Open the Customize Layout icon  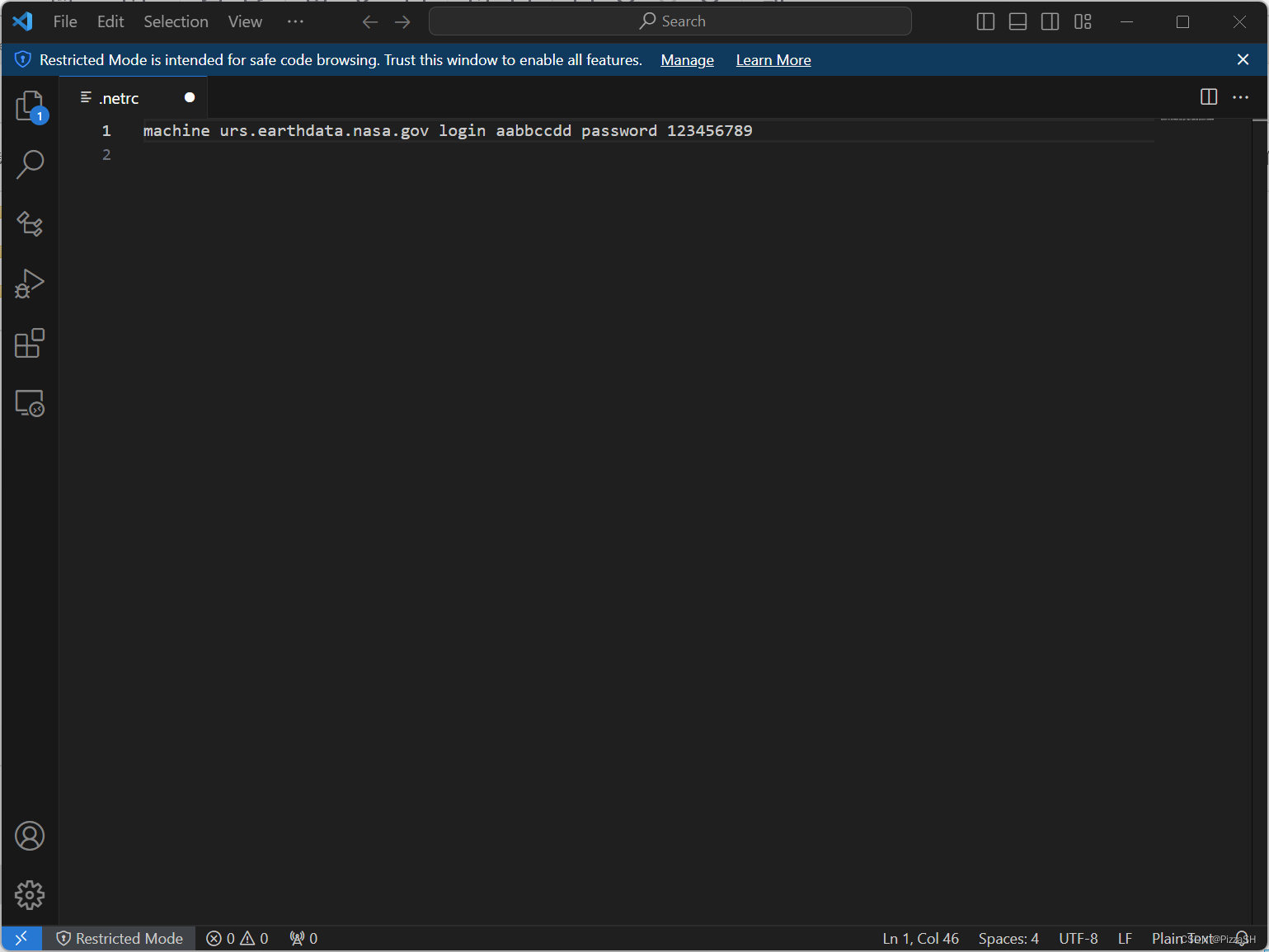point(1083,22)
